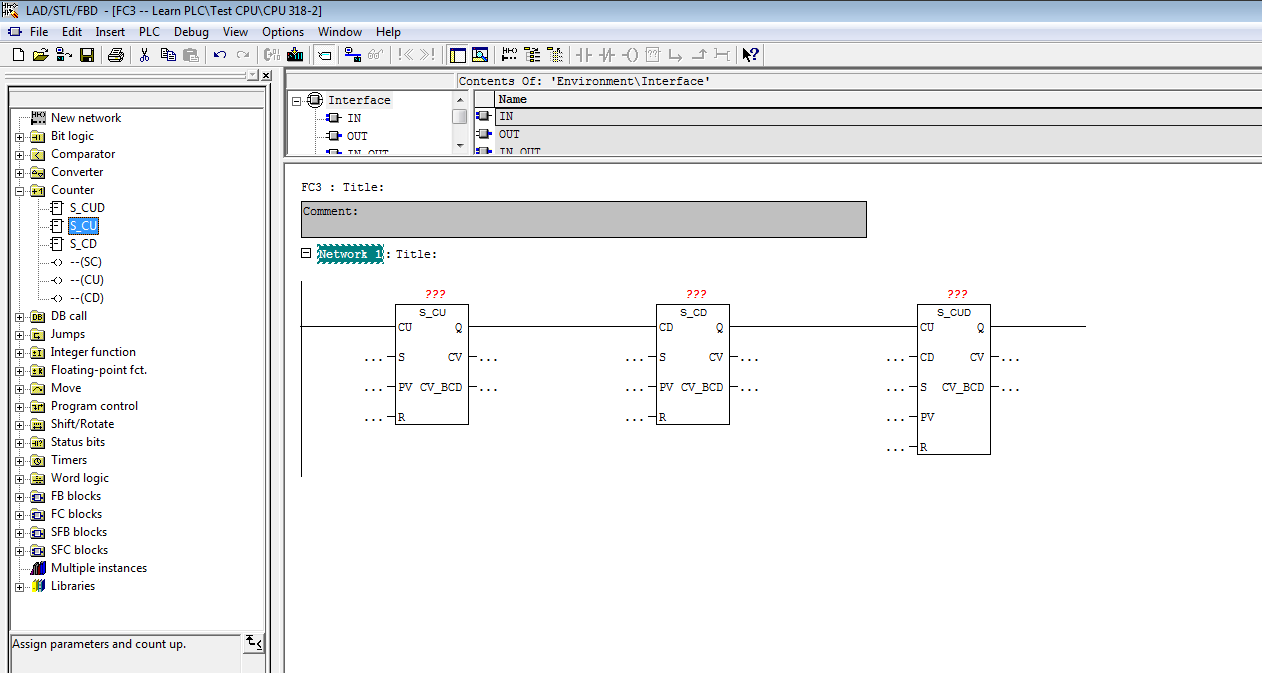The image size is (1262, 673).
Task: Open the Debug menu
Action: pyautogui.click(x=191, y=31)
